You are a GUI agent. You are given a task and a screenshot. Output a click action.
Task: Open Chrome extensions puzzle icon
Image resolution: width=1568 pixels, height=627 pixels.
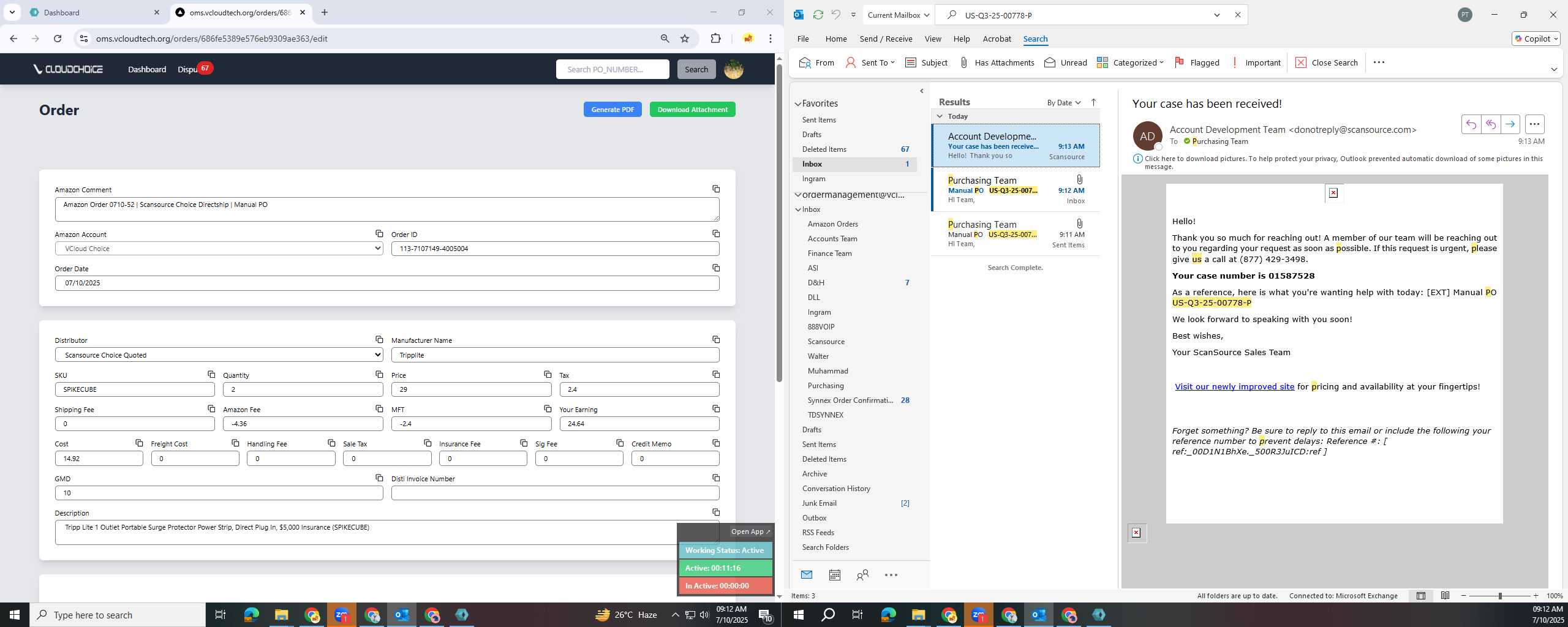click(x=715, y=39)
